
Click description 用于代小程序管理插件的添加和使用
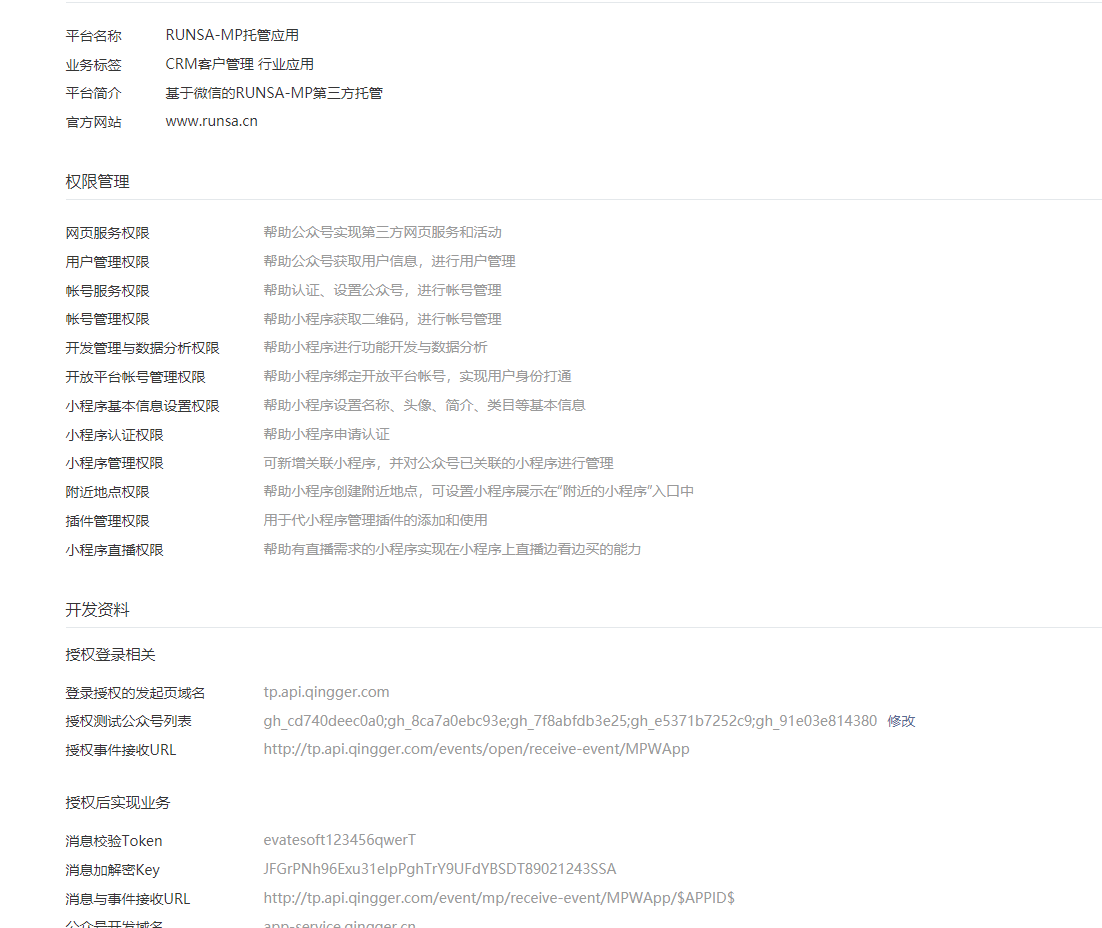coord(375,520)
